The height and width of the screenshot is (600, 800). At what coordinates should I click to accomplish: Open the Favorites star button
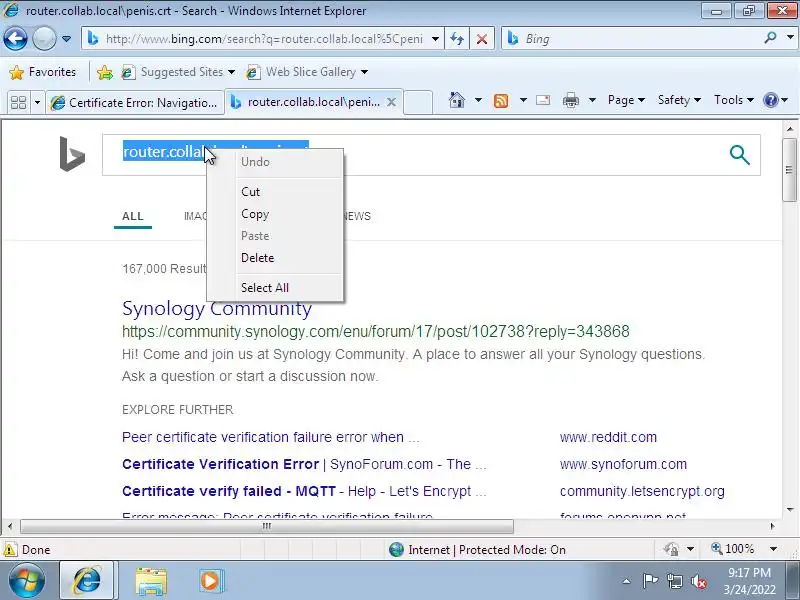click(43, 72)
